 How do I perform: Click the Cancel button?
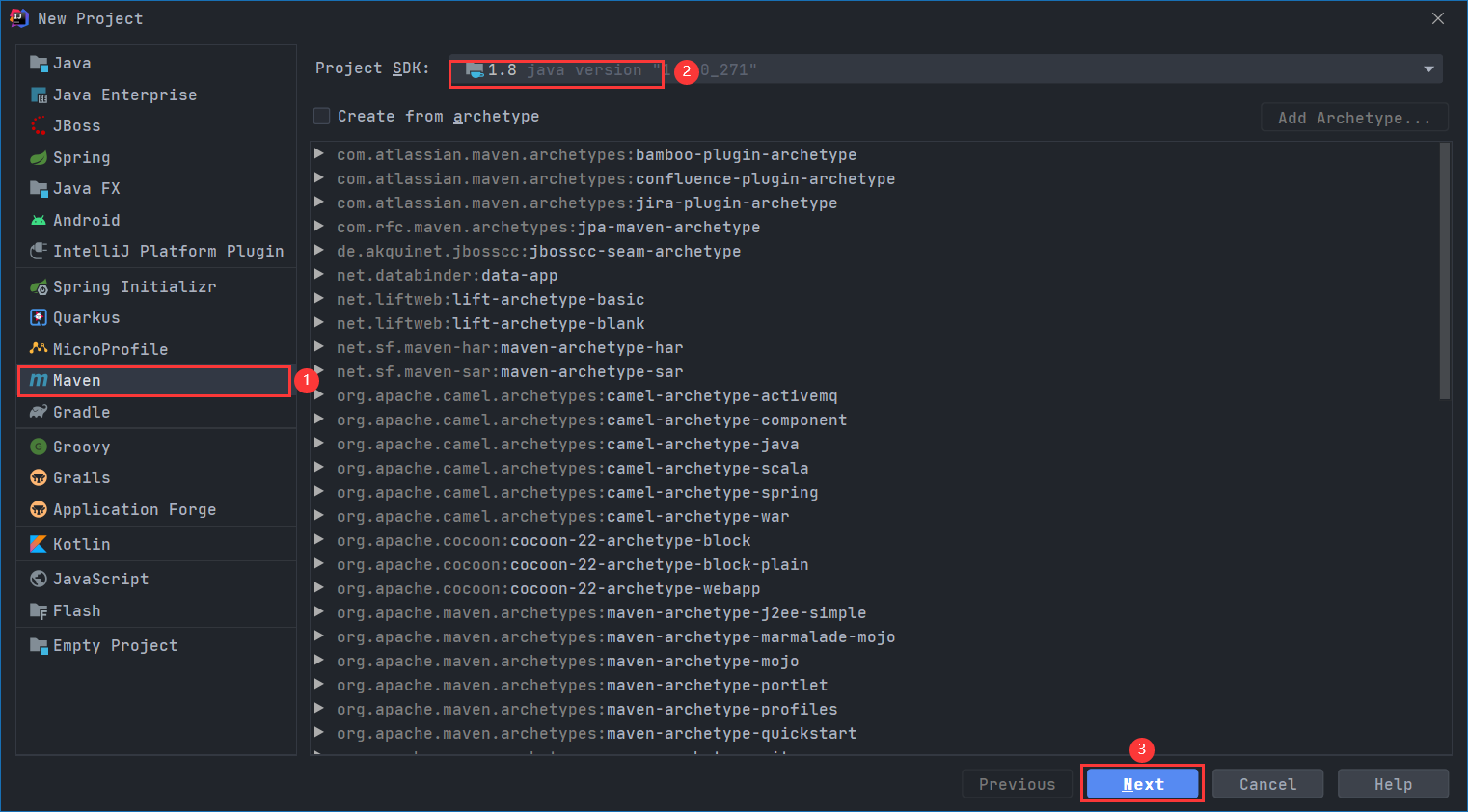1267,784
